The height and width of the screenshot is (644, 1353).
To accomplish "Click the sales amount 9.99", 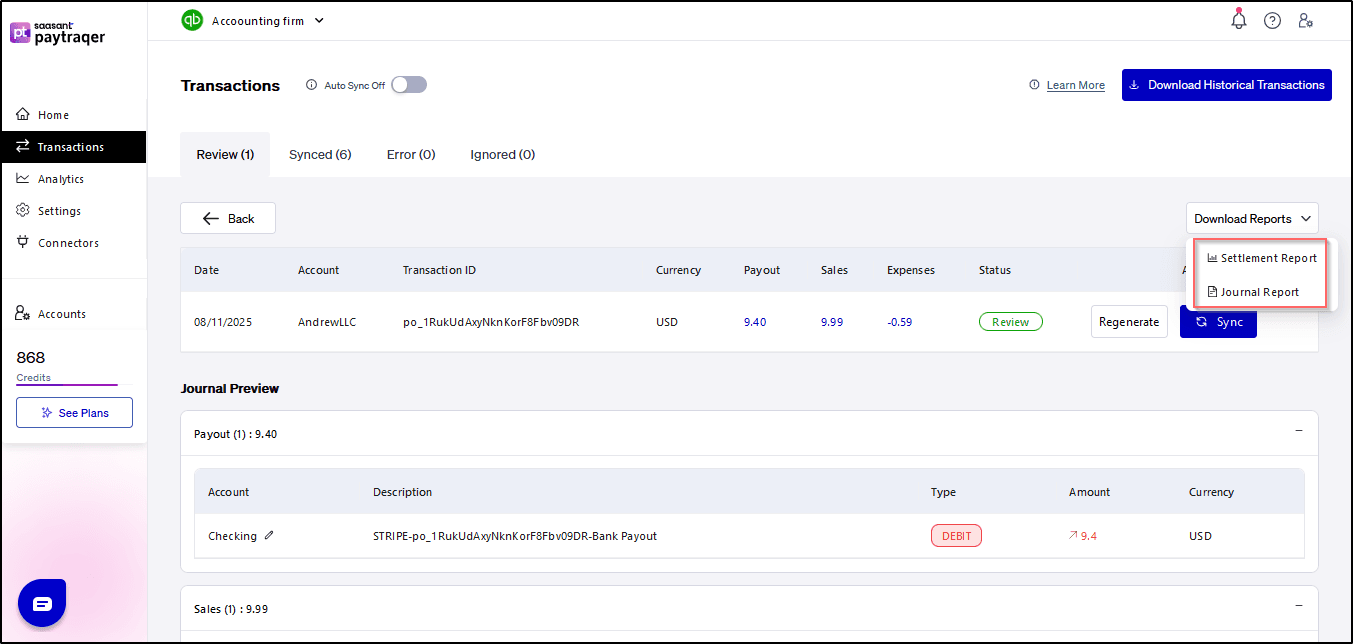I will [832, 322].
